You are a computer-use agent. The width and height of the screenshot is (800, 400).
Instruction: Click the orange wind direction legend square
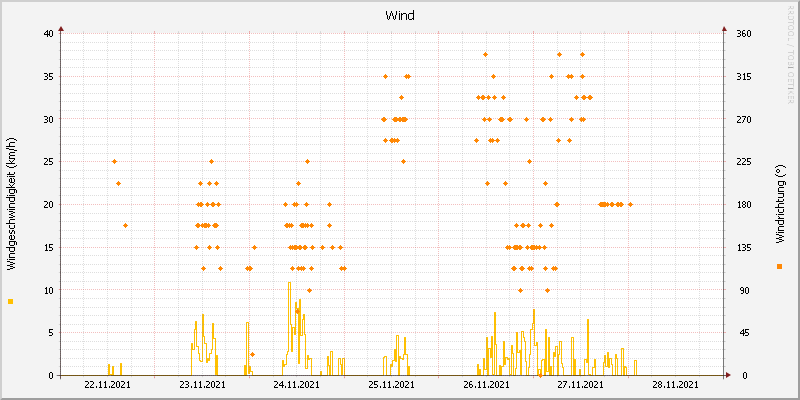(x=779, y=266)
